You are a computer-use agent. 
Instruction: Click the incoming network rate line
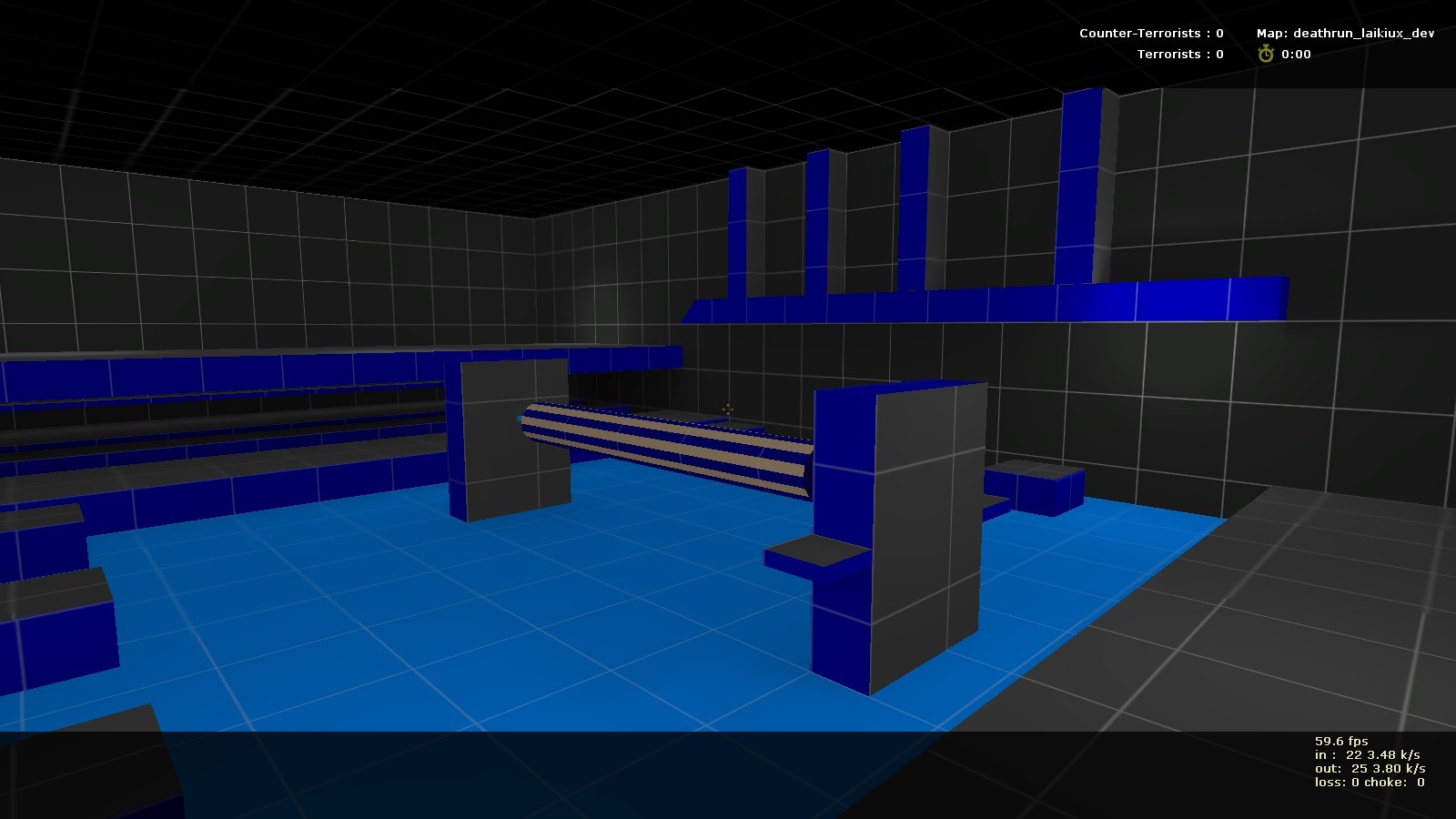coord(1366,755)
